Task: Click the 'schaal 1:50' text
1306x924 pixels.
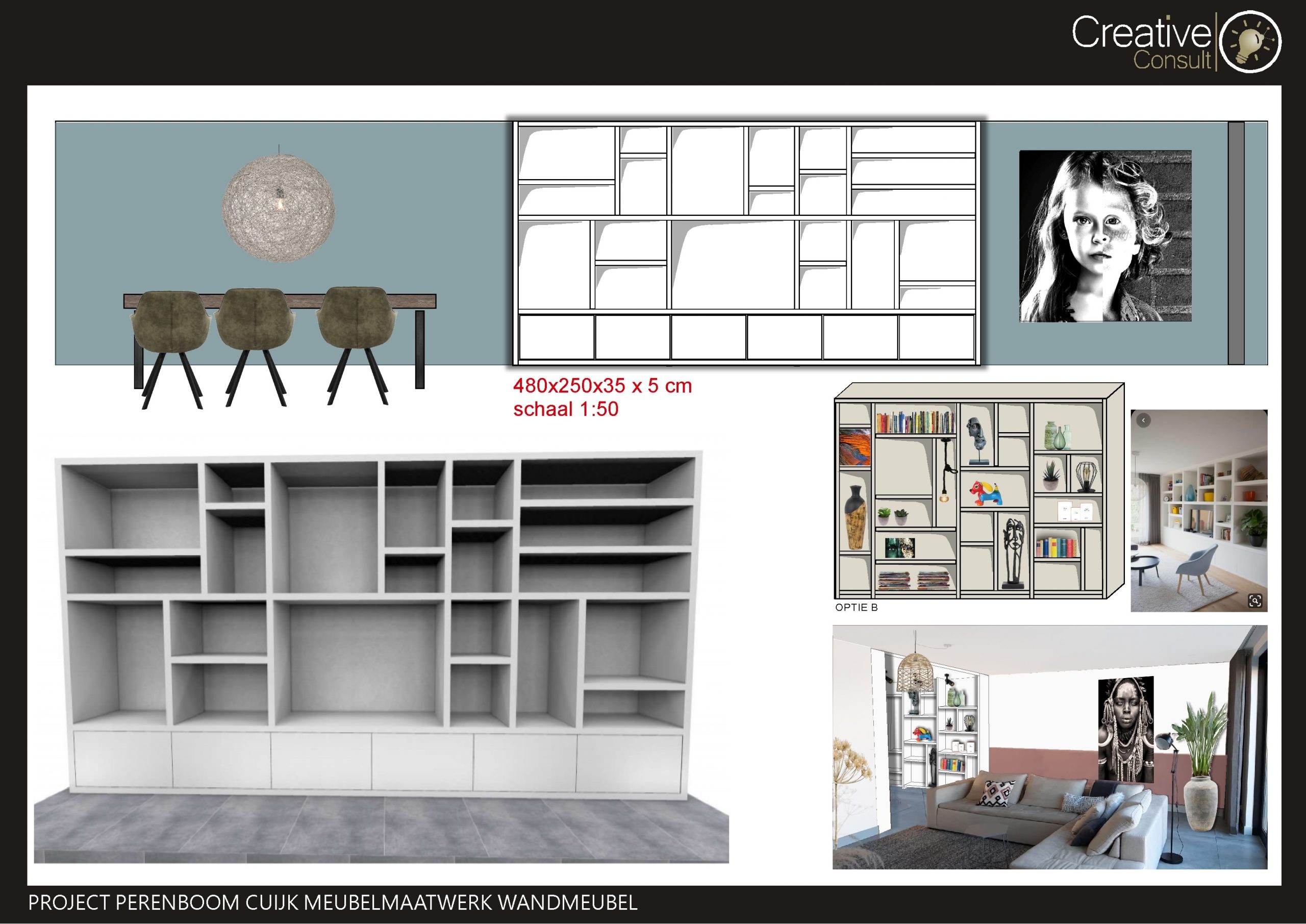Action: (565, 409)
